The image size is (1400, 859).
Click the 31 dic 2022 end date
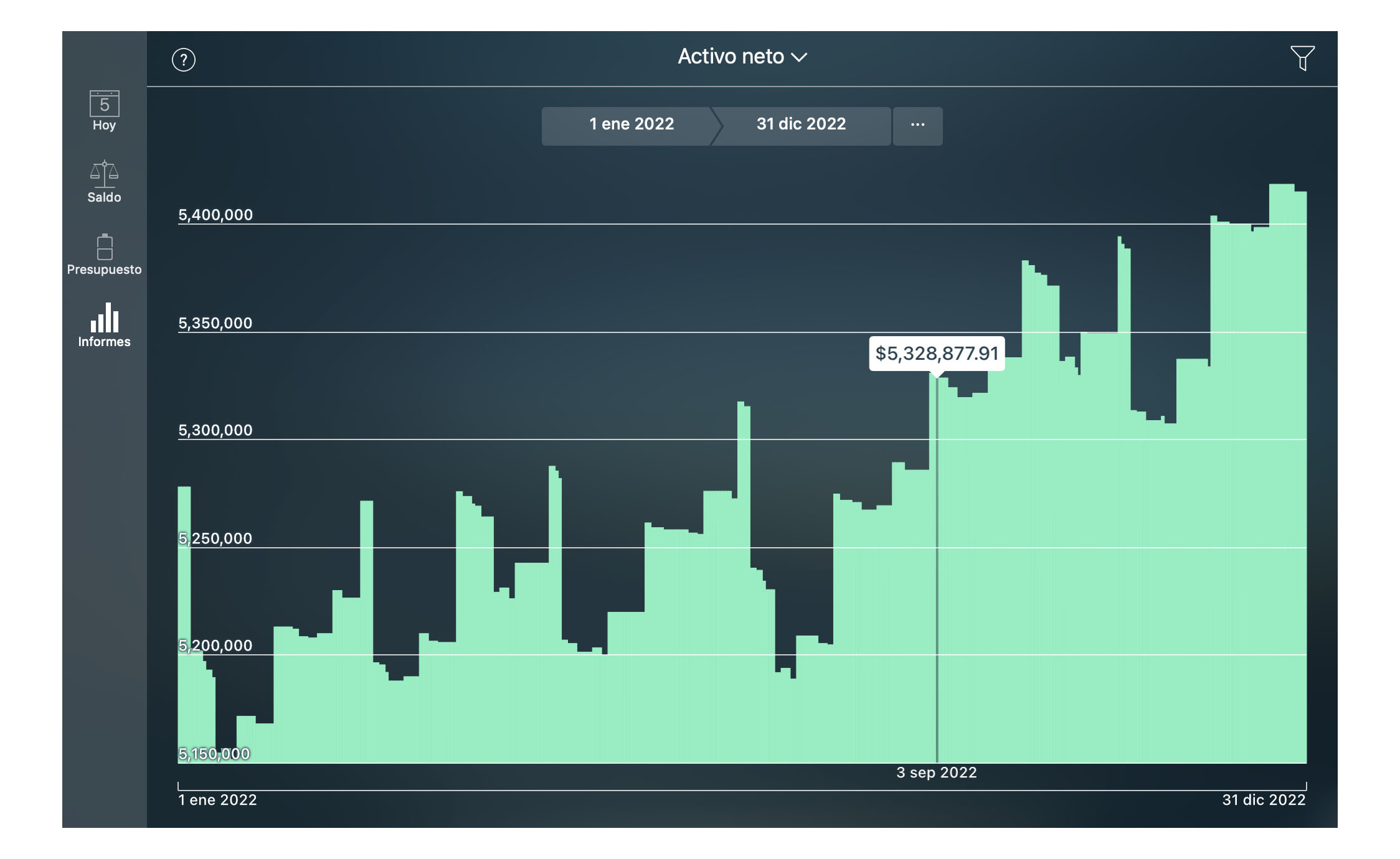[800, 124]
